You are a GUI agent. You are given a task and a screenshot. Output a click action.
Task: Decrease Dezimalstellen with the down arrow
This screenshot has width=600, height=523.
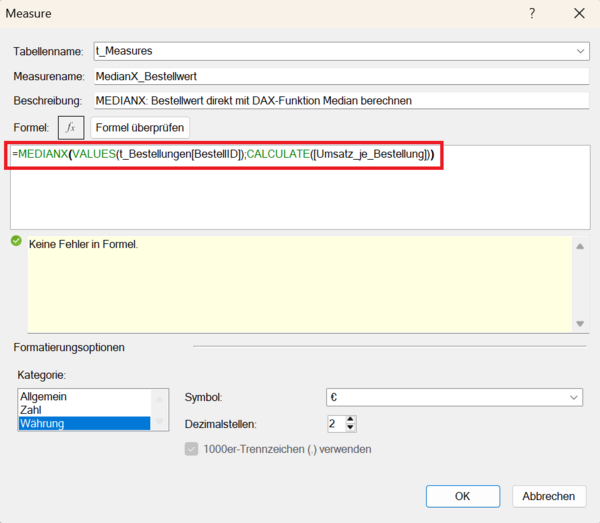(x=350, y=428)
